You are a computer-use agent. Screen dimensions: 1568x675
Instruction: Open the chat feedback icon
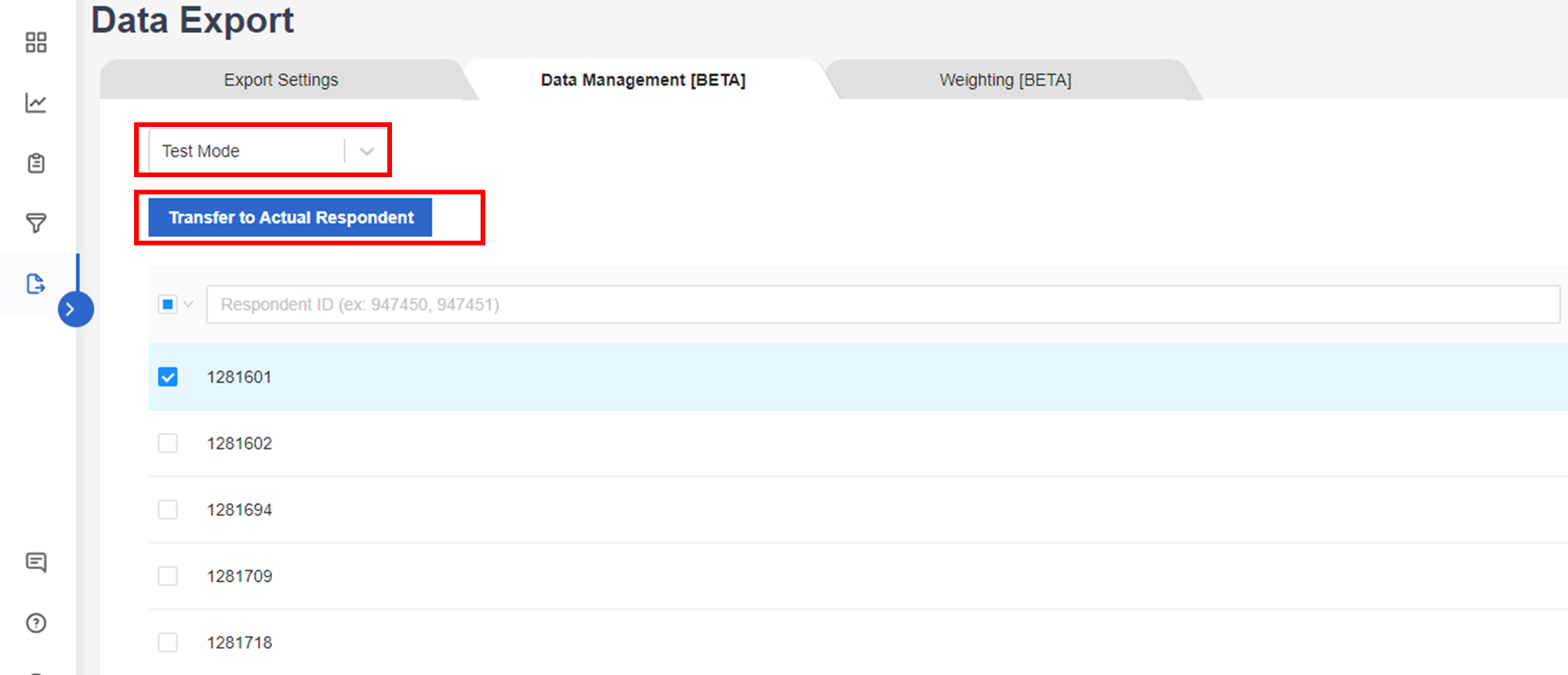click(x=36, y=562)
